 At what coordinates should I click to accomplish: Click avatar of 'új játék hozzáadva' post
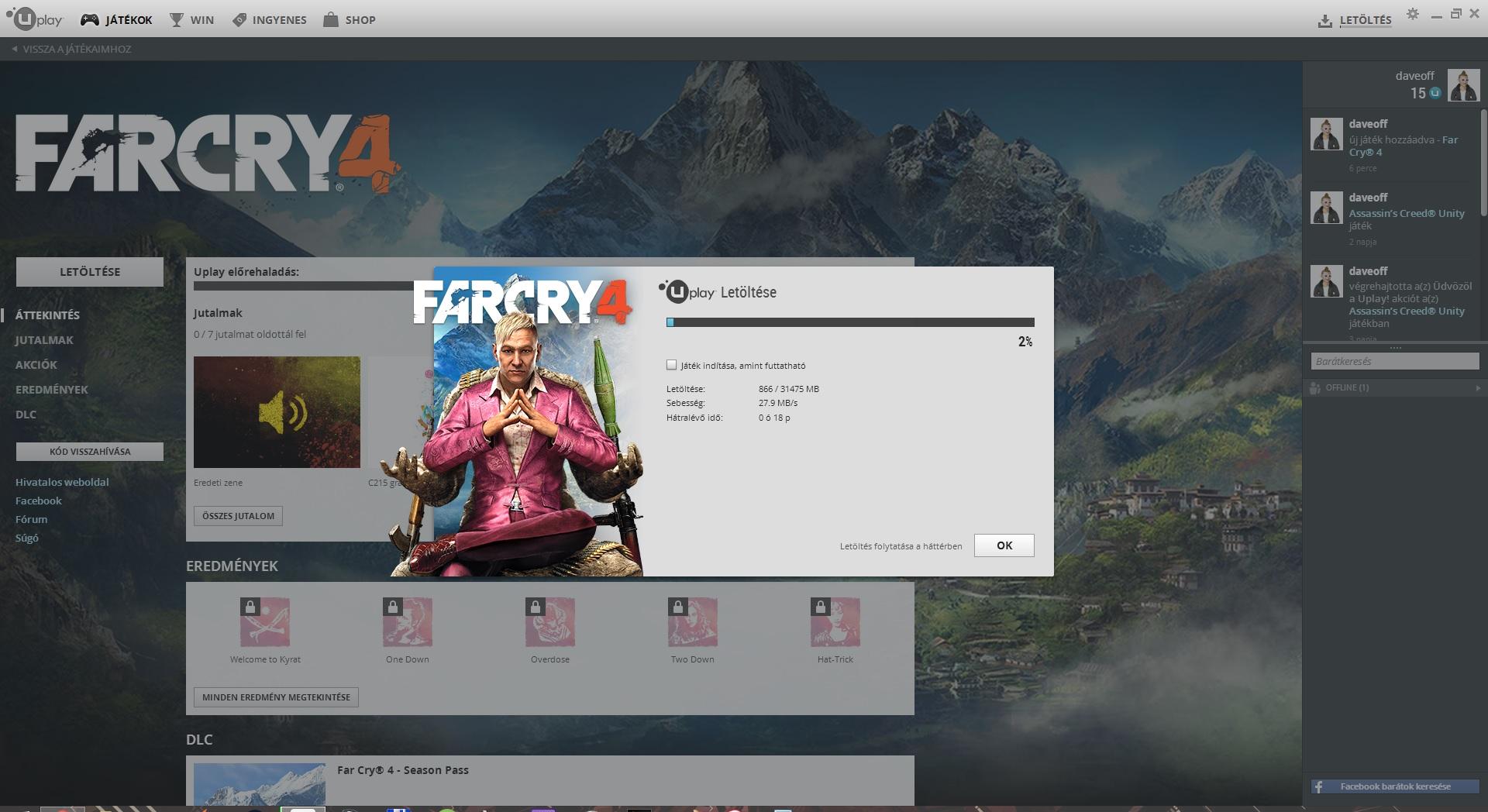click(1326, 134)
